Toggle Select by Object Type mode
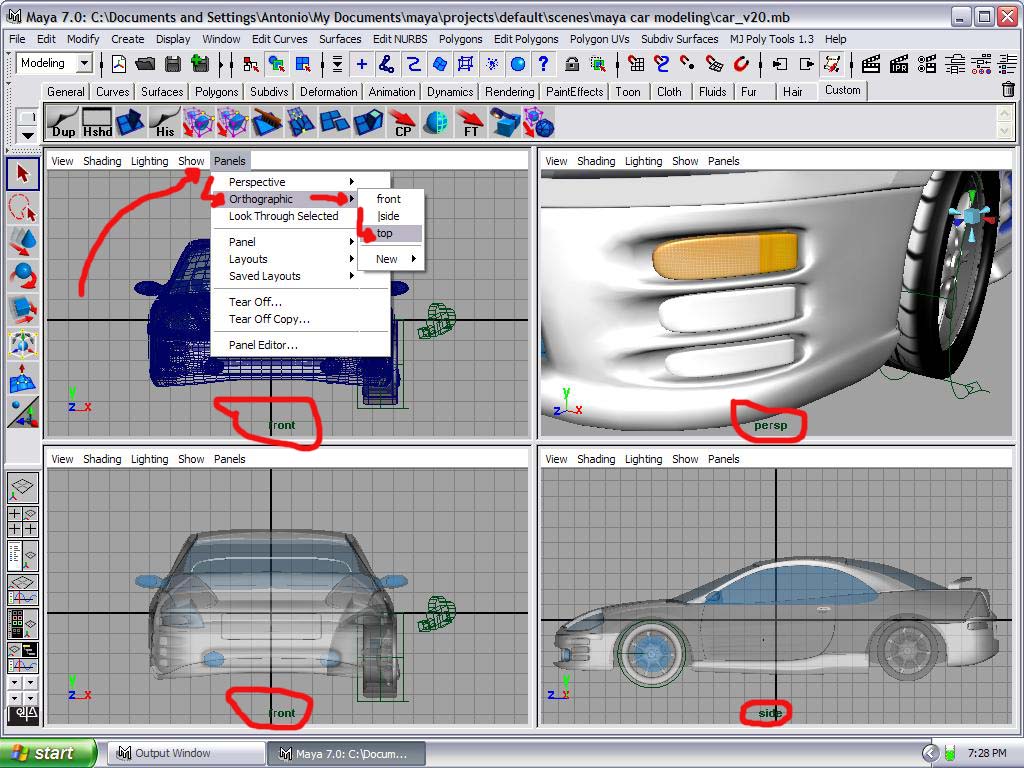This screenshot has height=768, width=1024. tap(277, 64)
